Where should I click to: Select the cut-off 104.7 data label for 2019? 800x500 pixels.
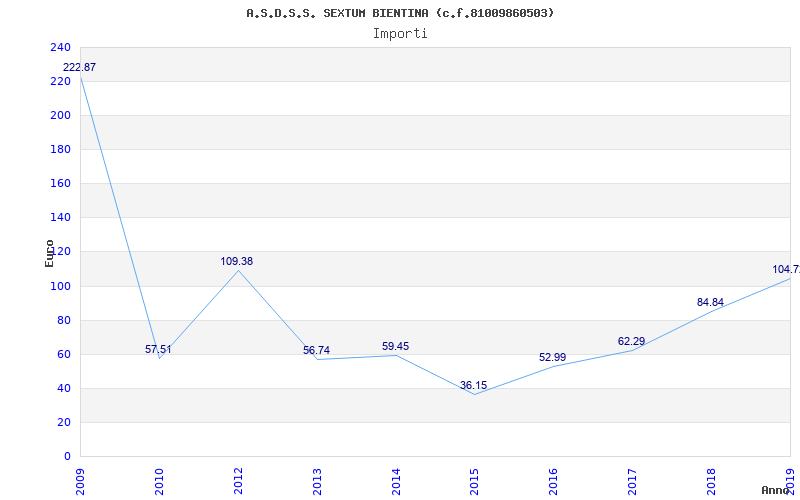[786, 269]
